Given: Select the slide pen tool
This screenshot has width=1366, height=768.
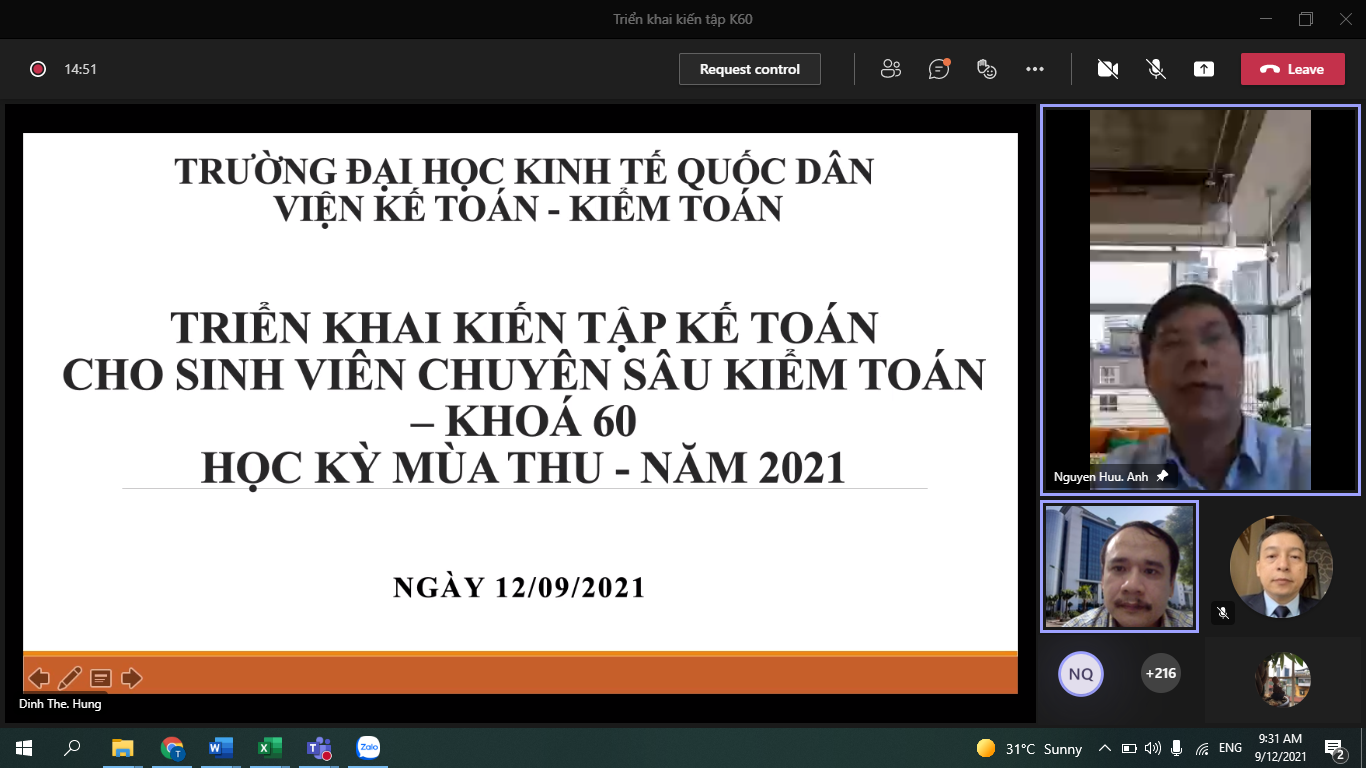Looking at the screenshot, I should 69,678.
